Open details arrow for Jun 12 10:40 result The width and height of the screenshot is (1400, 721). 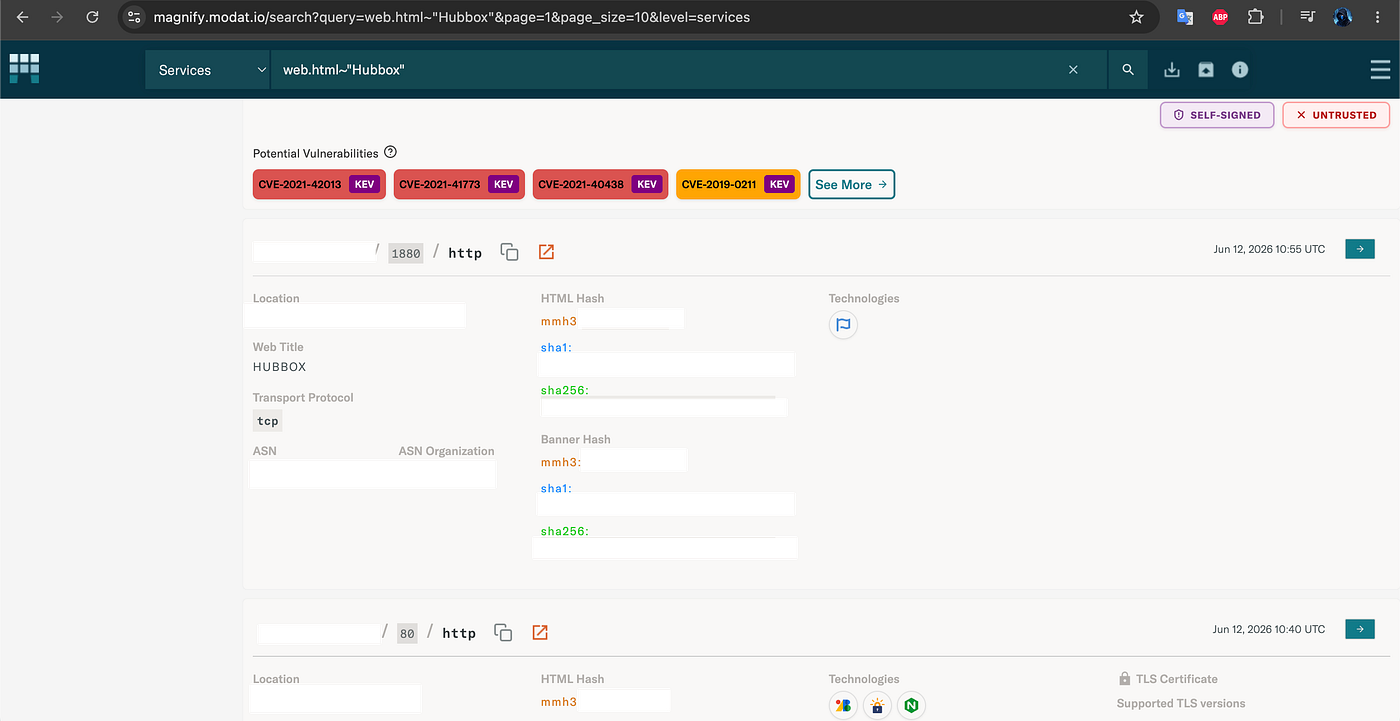[x=1360, y=629]
